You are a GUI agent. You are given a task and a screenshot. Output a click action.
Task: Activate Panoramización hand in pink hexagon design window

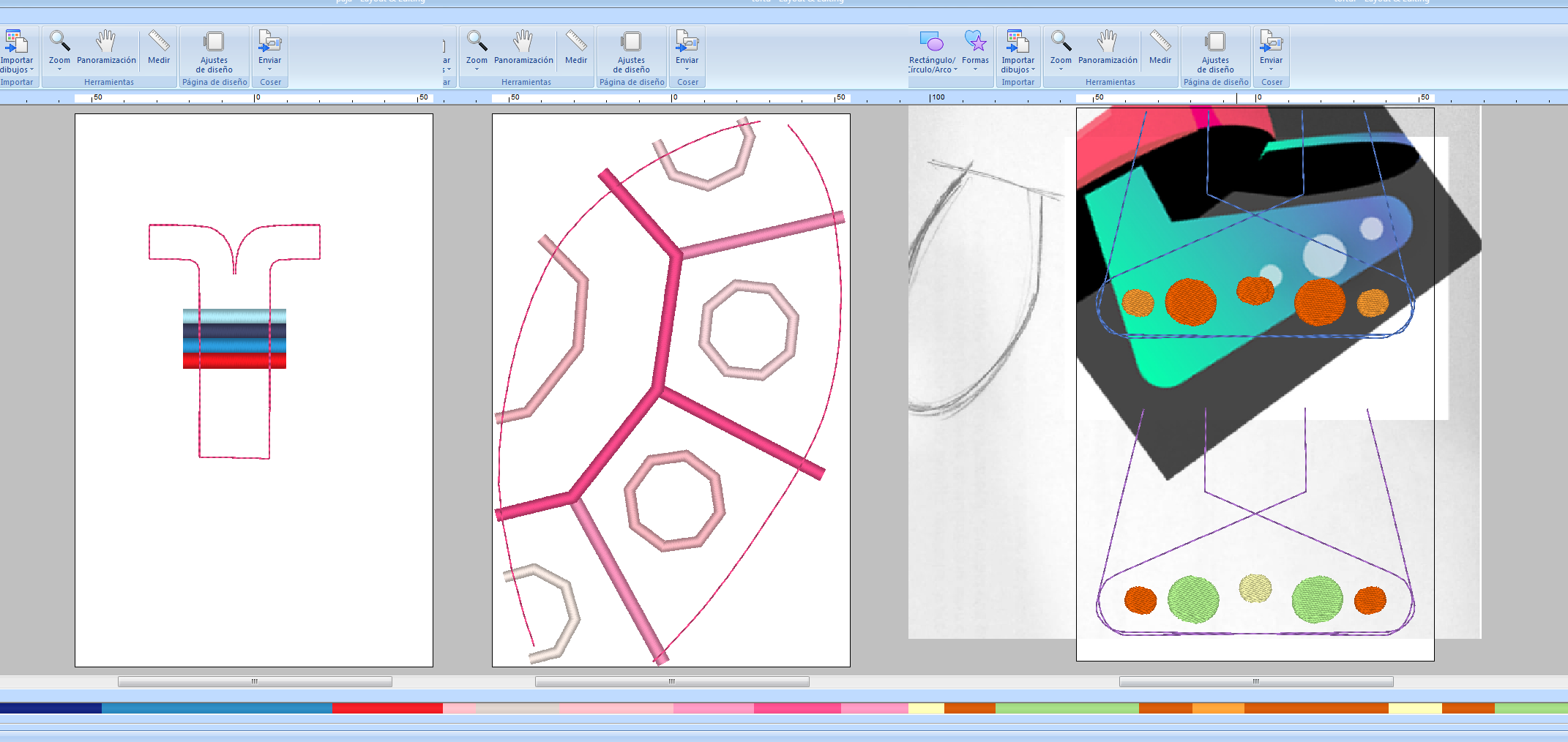point(523,41)
